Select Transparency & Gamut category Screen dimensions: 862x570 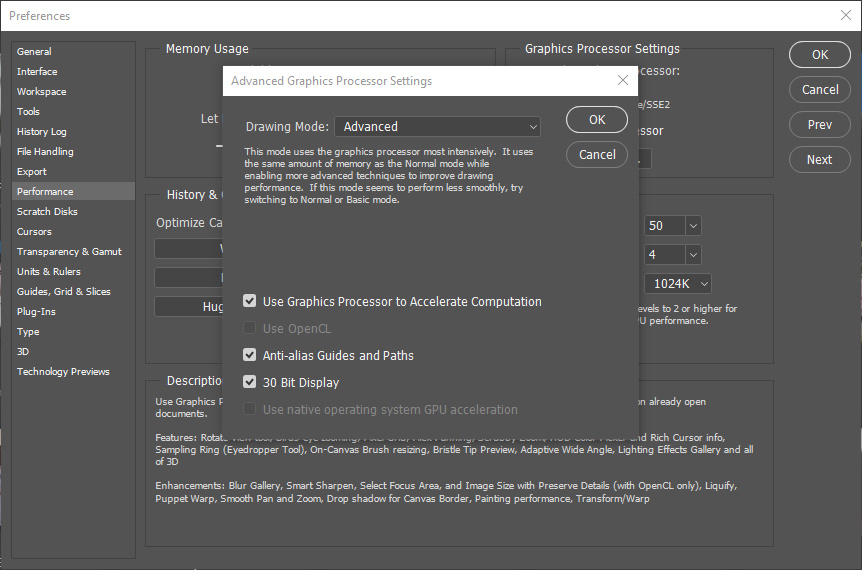coord(73,251)
